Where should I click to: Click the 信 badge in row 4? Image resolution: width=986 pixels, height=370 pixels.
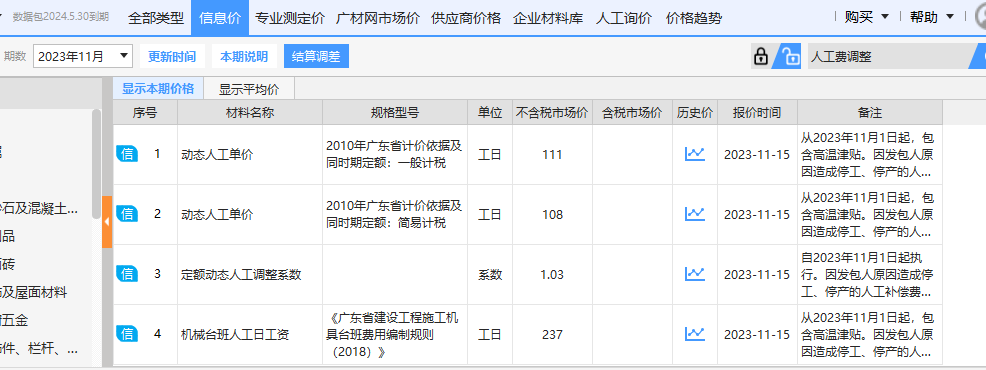coord(127,334)
